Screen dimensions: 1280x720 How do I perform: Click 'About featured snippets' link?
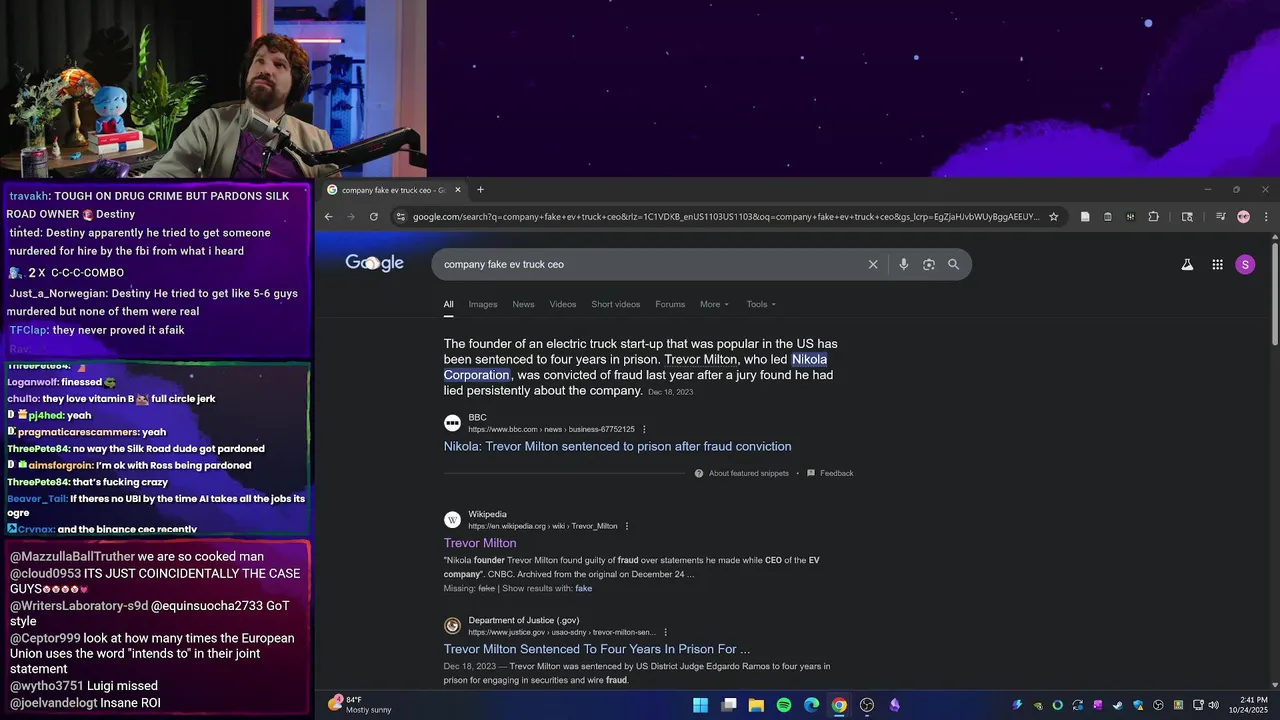pyautogui.click(x=741, y=473)
